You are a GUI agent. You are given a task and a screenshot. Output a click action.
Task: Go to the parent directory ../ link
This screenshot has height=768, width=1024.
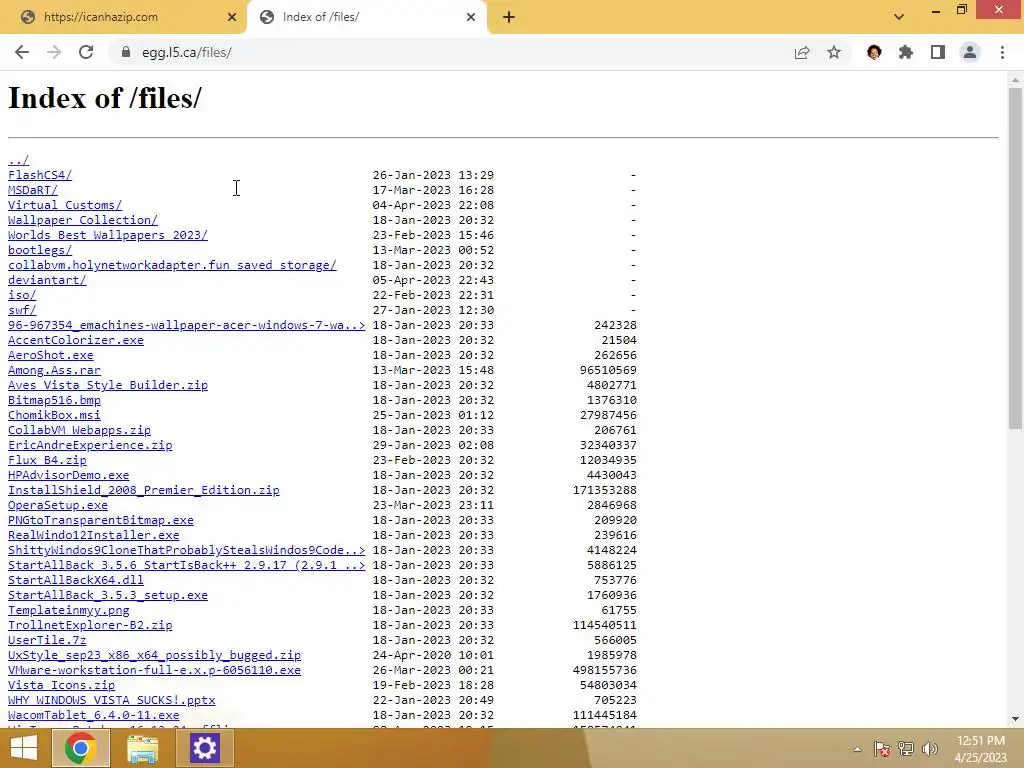[x=18, y=160]
